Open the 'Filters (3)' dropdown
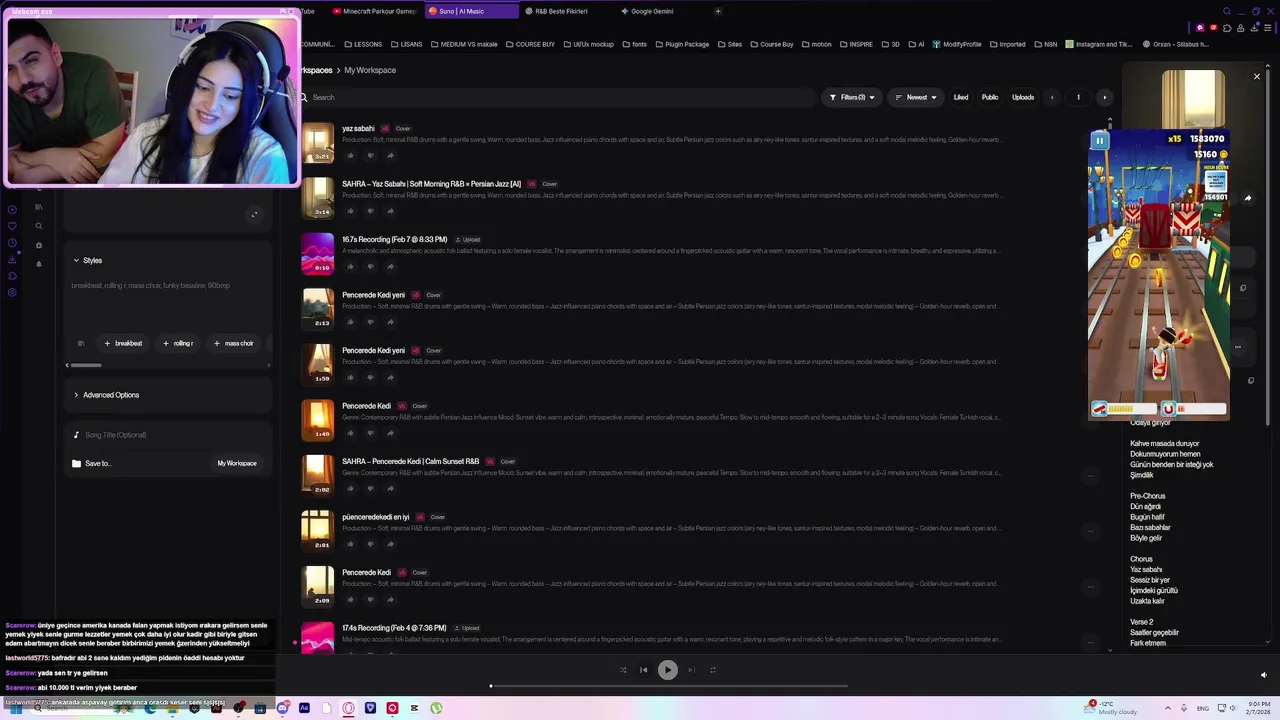Screen dimensions: 1280x720 click(x=852, y=97)
